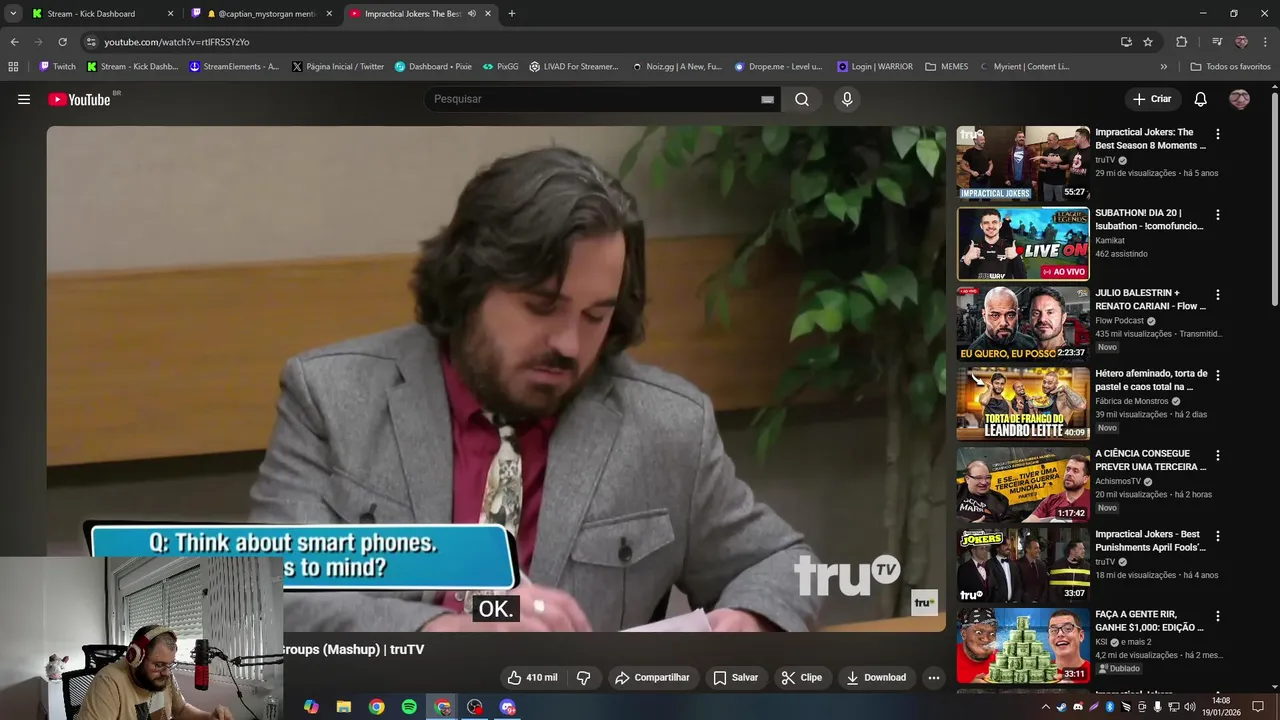Open more actions ellipsis below video

click(x=933, y=677)
